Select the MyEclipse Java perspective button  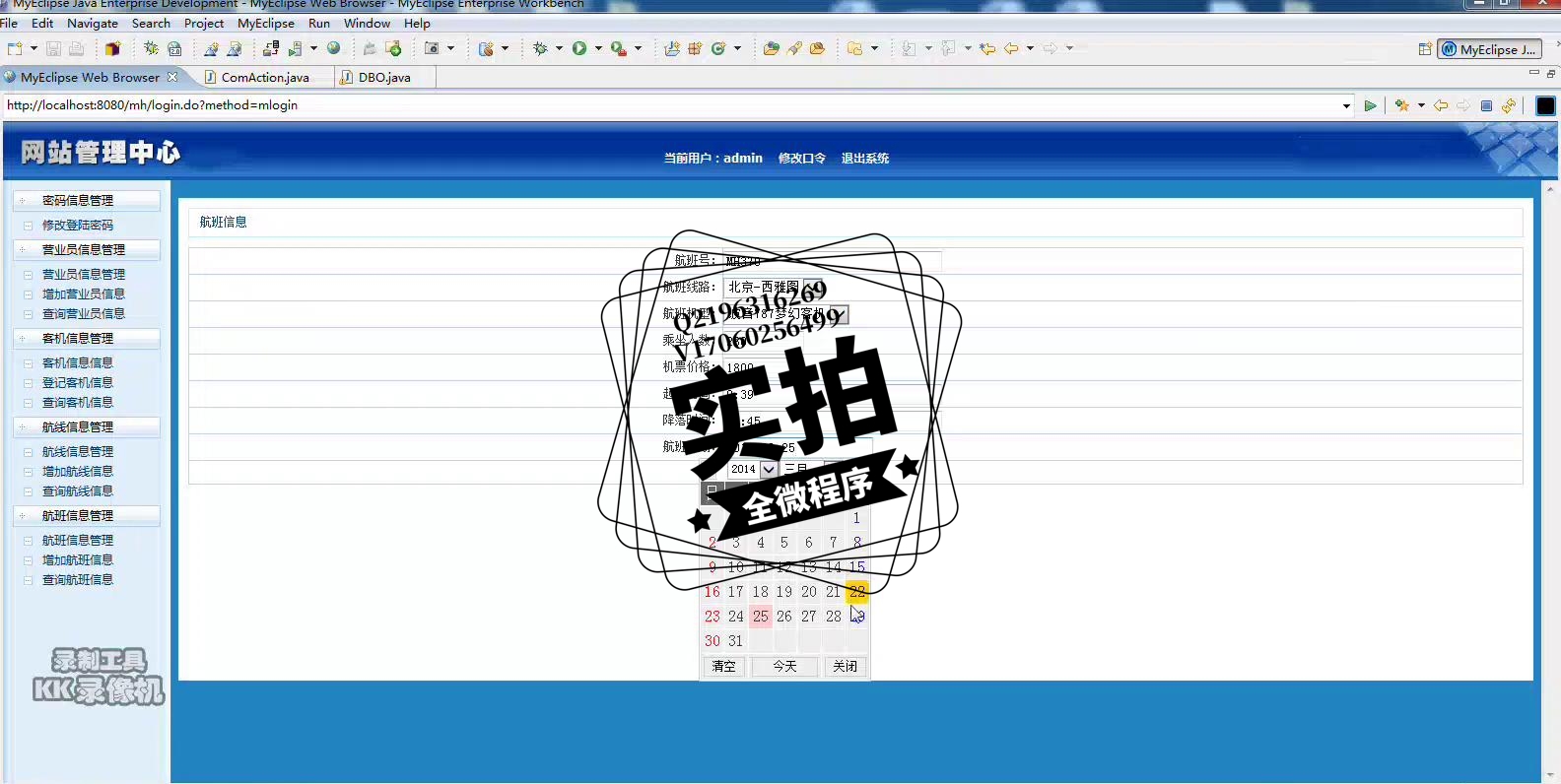coord(1489,49)
